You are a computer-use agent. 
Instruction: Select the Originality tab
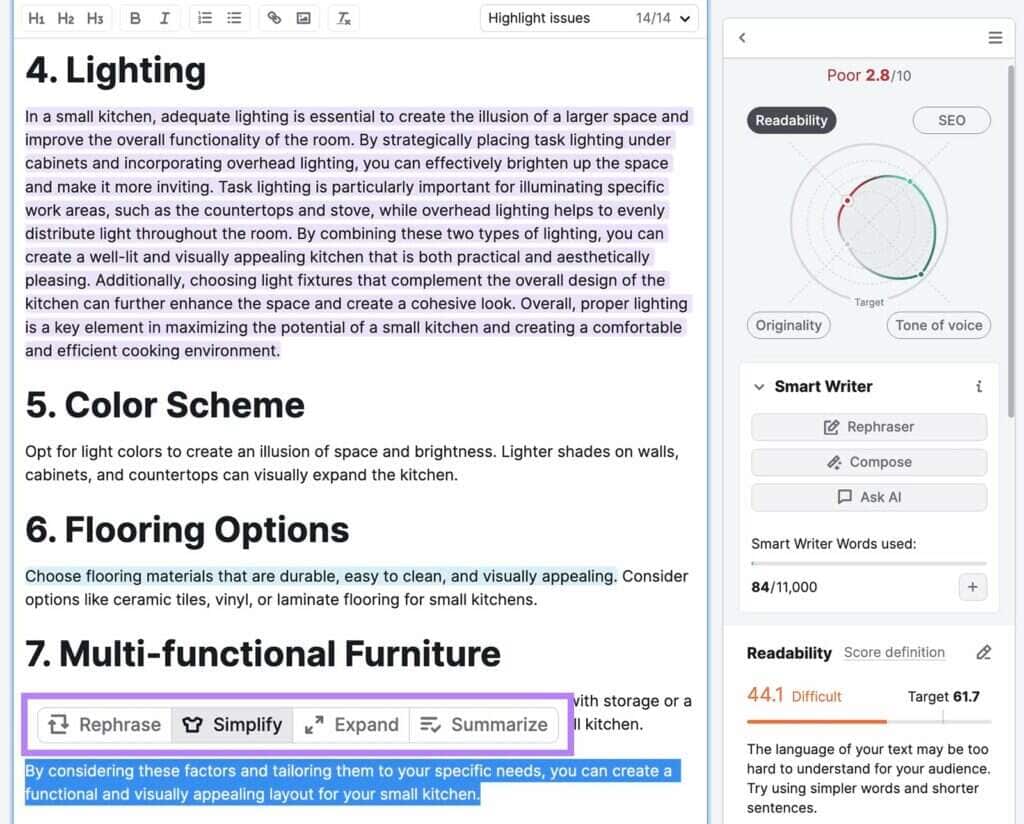pyautogui.click(x=789, y=325)
